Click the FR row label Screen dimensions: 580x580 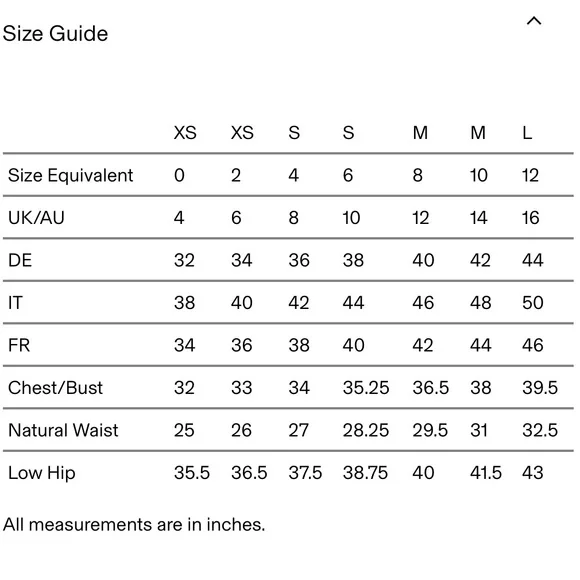19,345
